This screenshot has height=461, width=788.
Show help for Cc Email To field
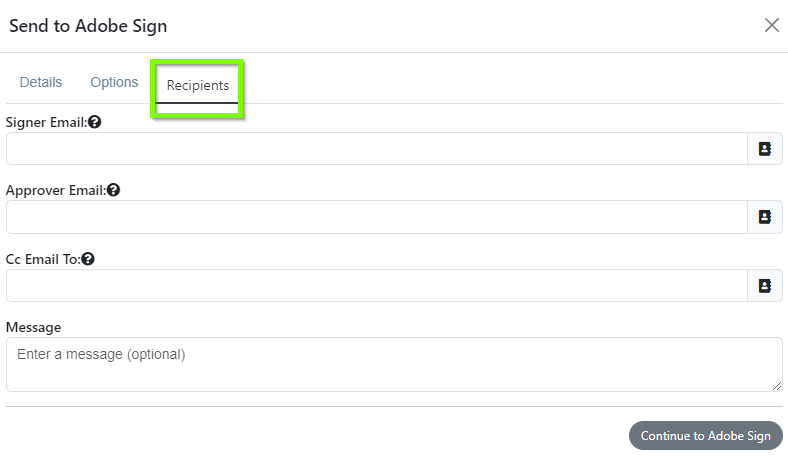point(88,259)
